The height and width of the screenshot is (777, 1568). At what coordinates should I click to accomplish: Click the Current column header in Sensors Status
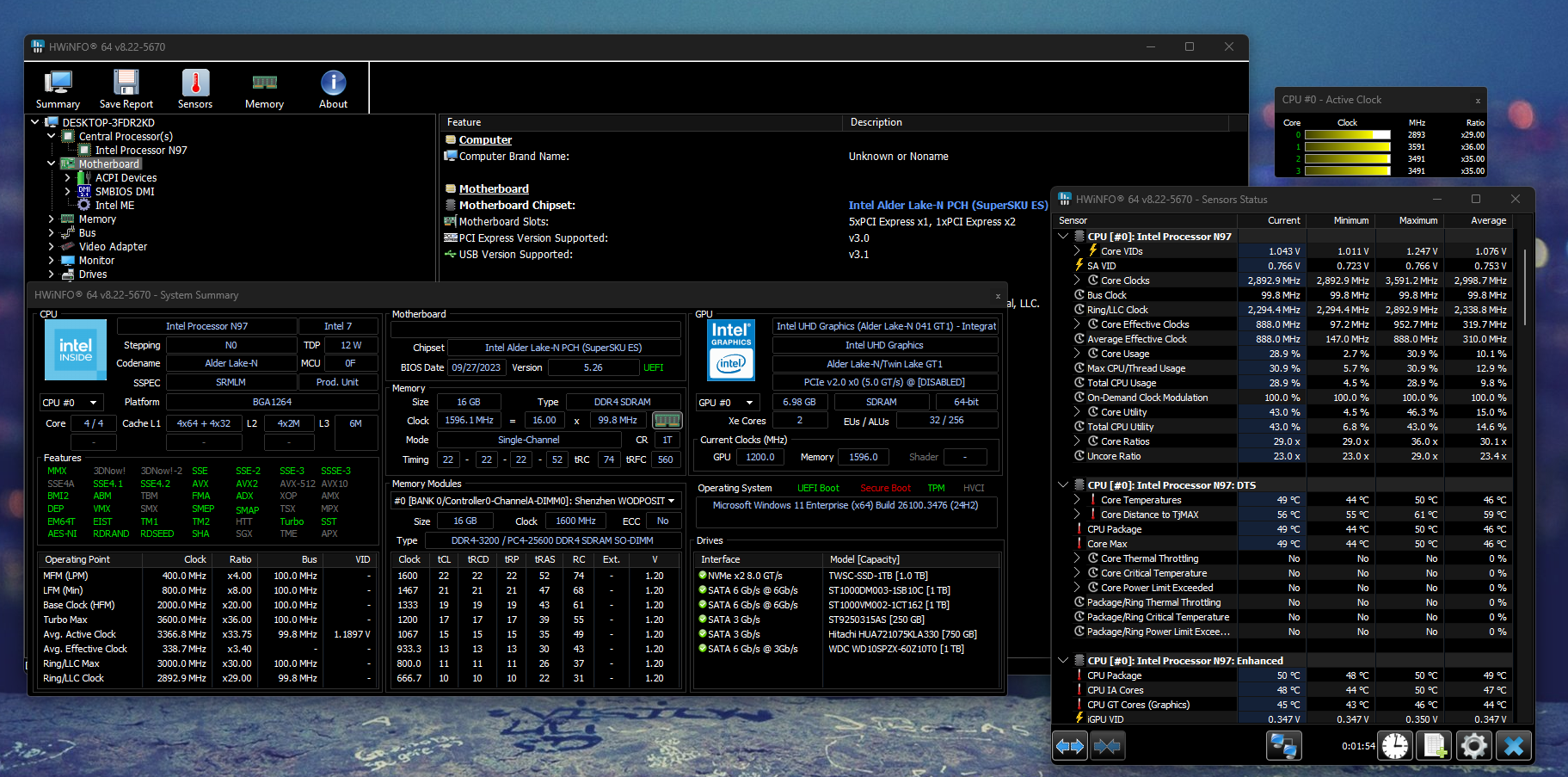pyautogui.click(x=1272, y=220)
